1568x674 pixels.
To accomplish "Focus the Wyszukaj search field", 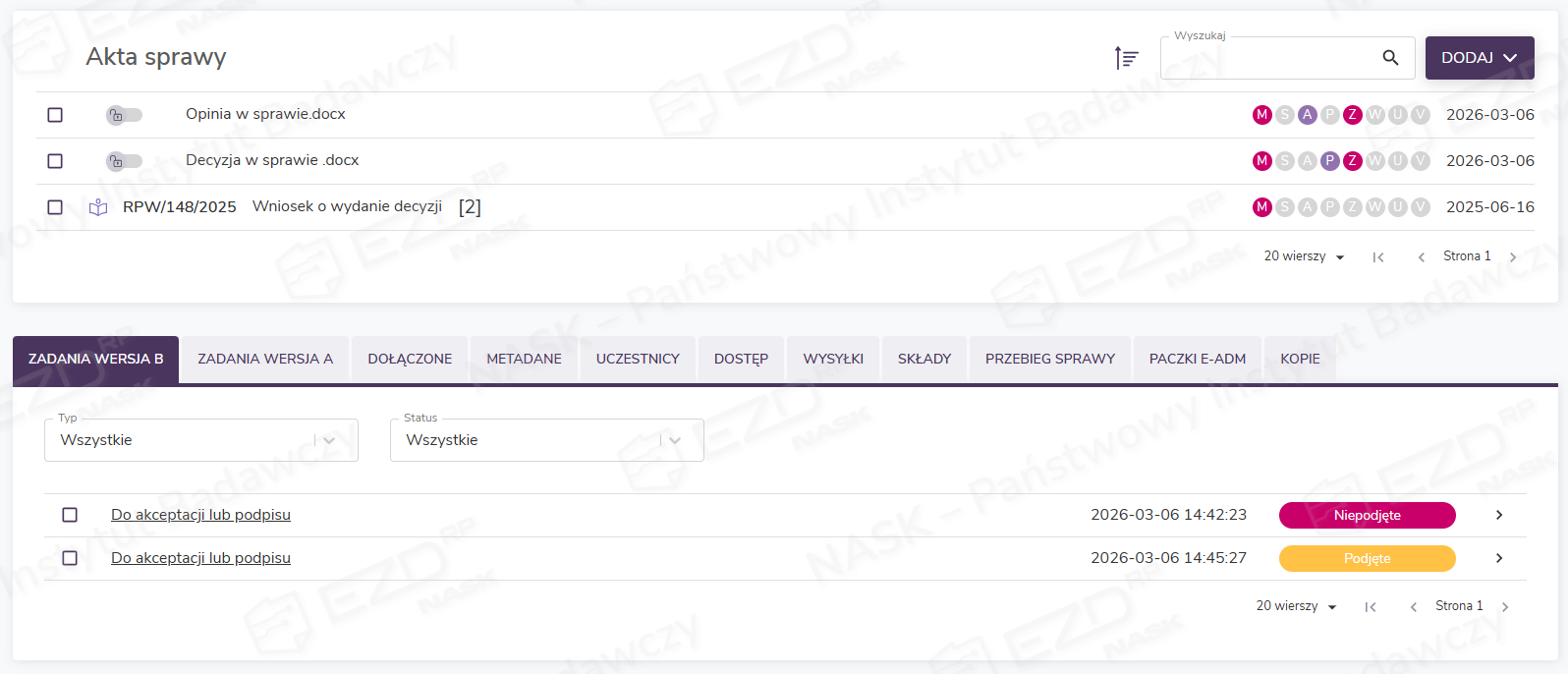I will pyautogui.click(x=1267, y=59).
